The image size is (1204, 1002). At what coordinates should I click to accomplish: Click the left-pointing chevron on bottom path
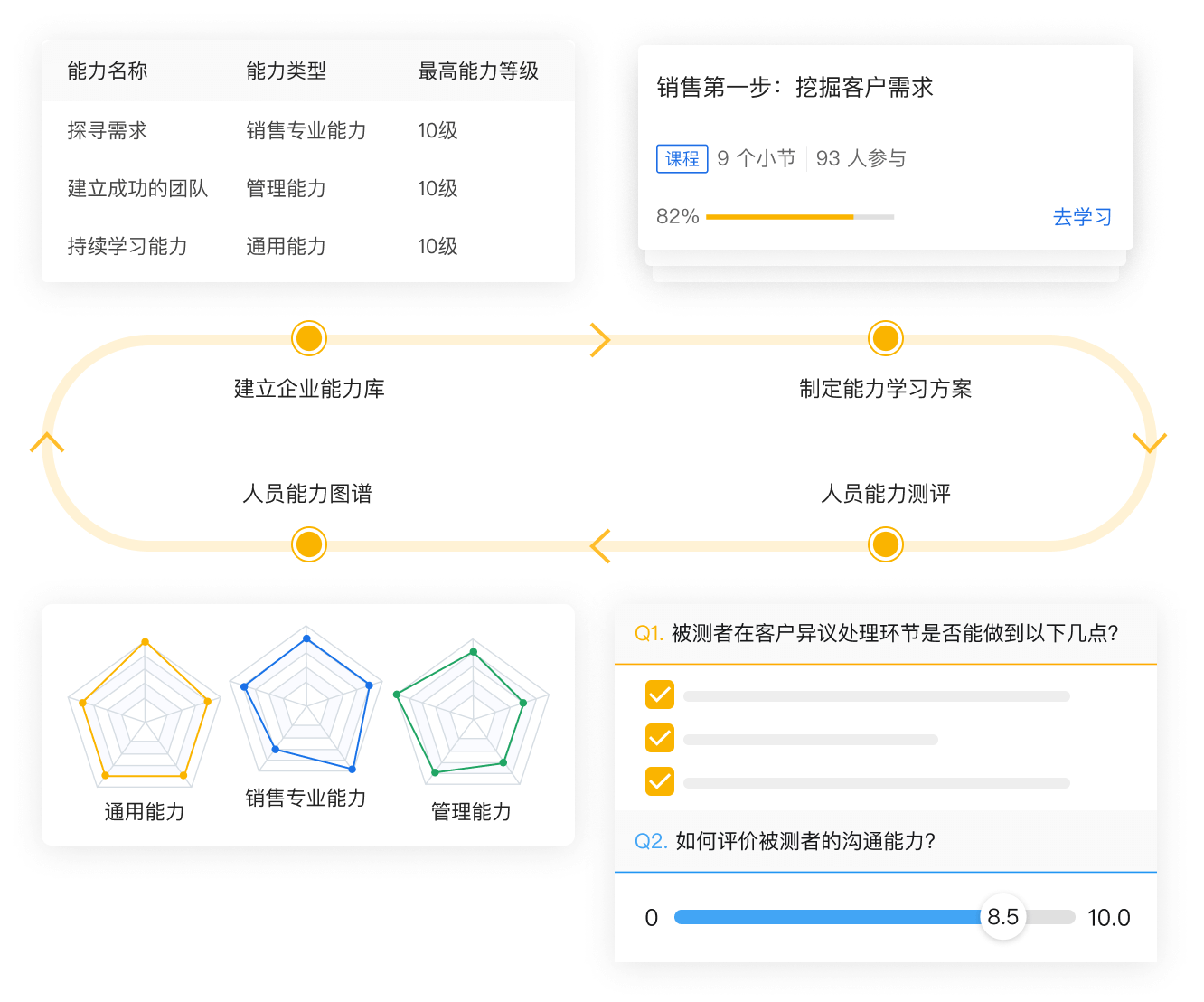click(x=600, y=546)
